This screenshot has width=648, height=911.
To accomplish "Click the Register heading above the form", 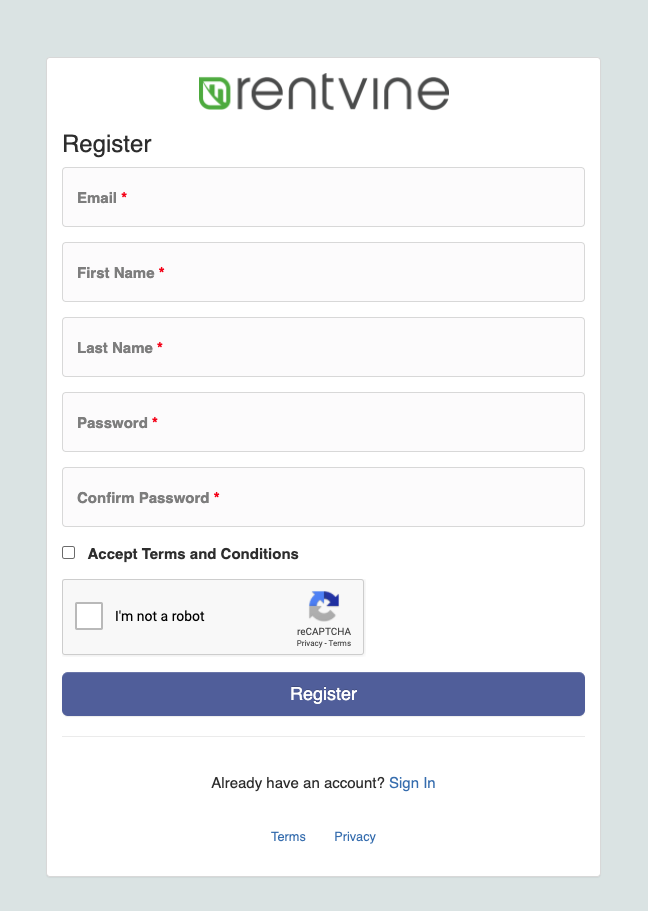I will point(107,144).
